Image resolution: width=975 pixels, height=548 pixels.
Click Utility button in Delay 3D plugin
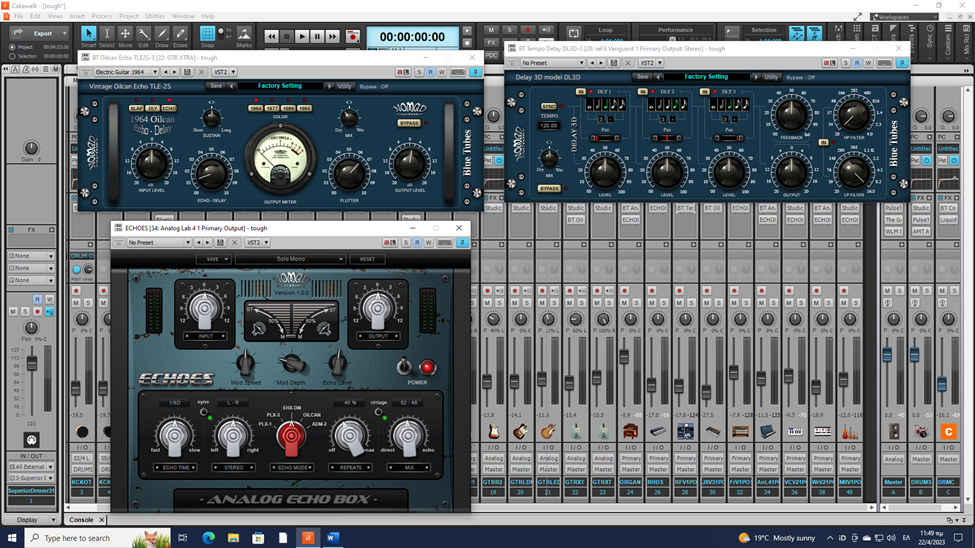[x=771, y=77]
